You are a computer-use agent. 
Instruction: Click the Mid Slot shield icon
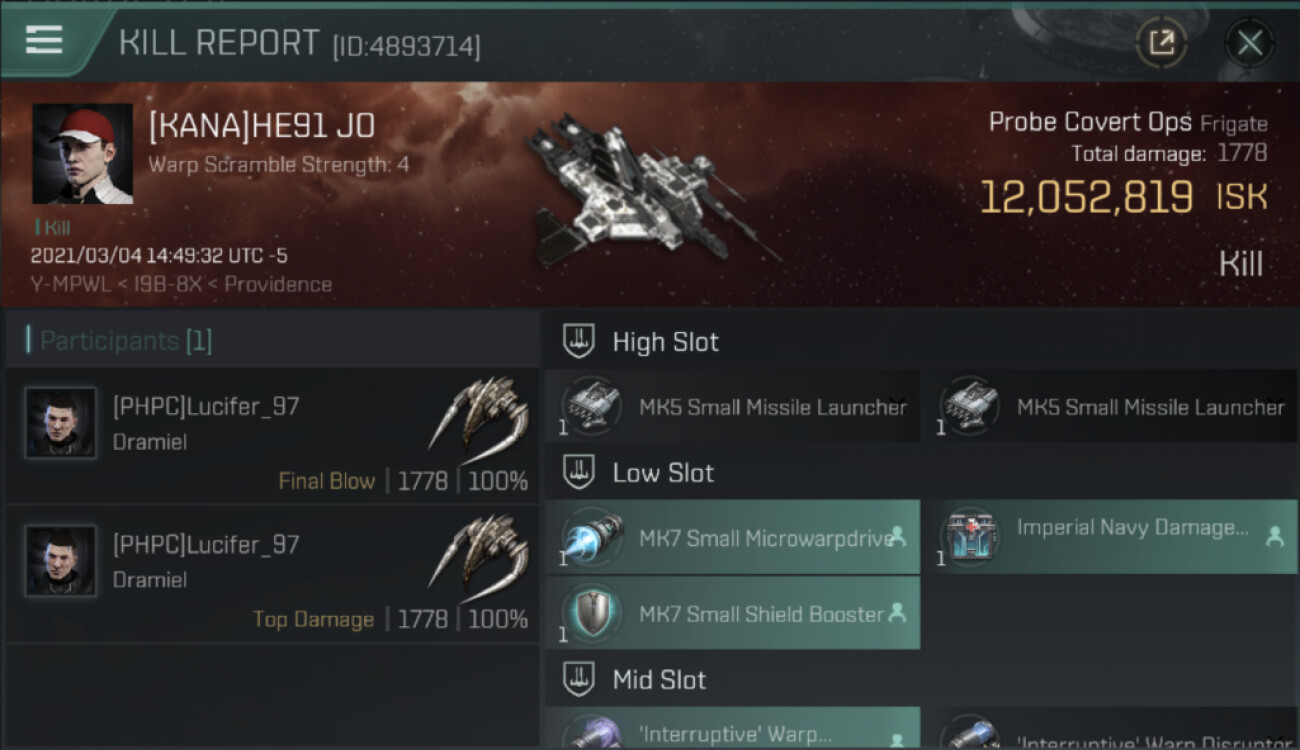pos(578,680)
